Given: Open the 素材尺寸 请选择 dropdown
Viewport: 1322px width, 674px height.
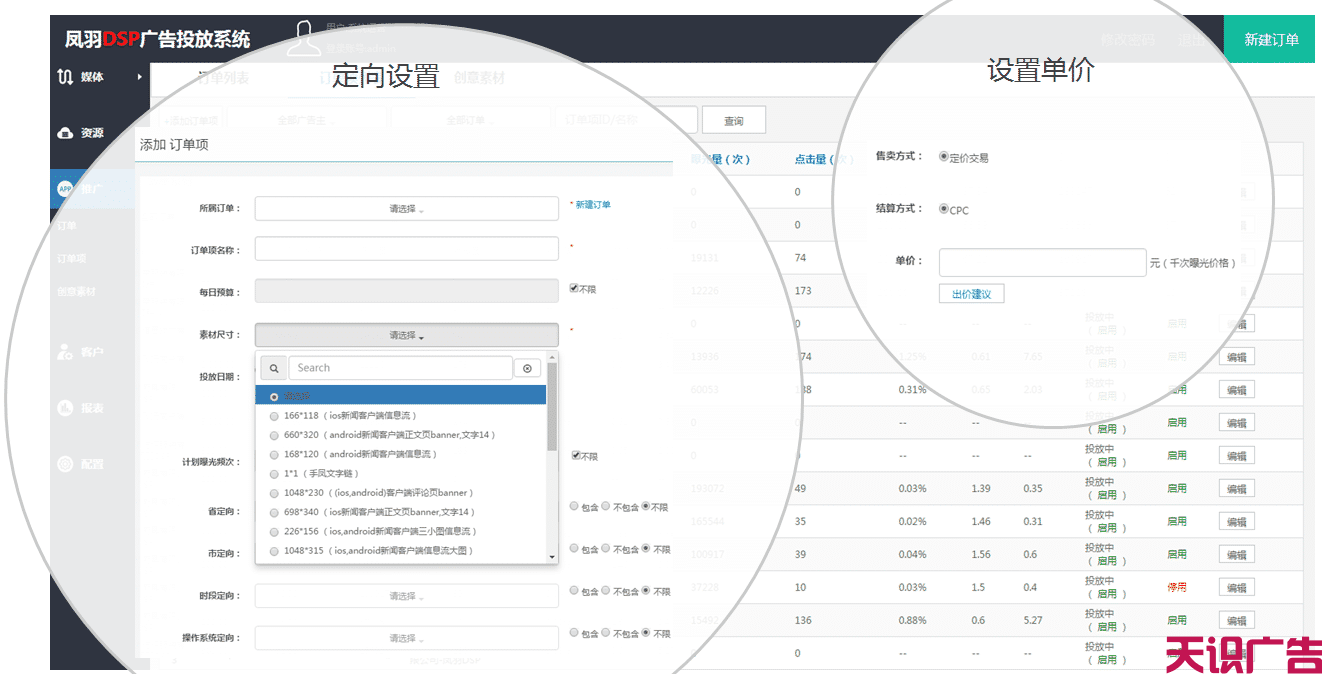Looking at the screenshot, I should click(406, 336).
